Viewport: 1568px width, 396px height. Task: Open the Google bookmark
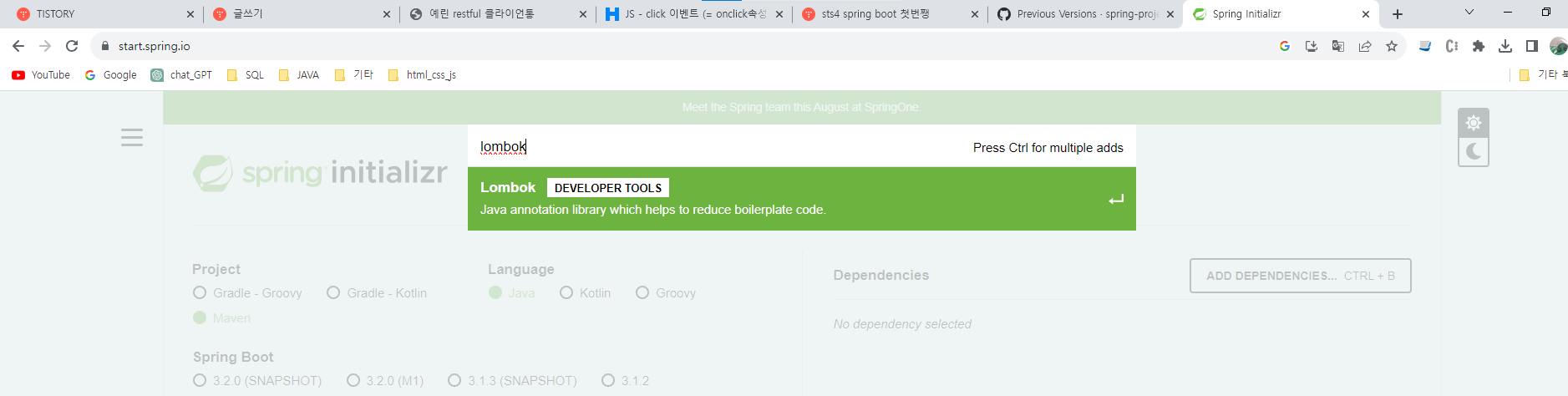pos(111,75)
